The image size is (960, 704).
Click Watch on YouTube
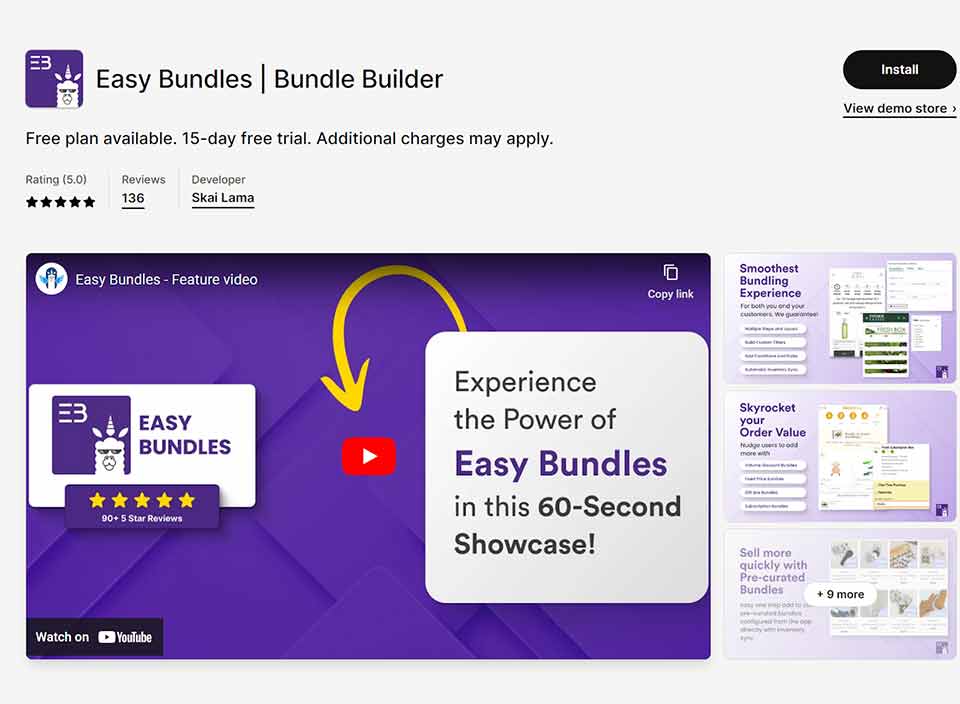[x=94, y=637]
